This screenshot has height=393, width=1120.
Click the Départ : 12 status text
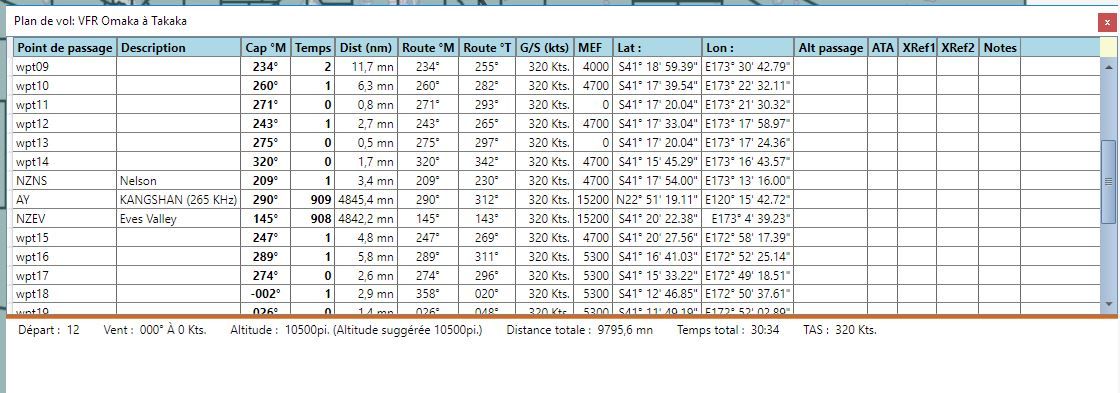[49, 330]
